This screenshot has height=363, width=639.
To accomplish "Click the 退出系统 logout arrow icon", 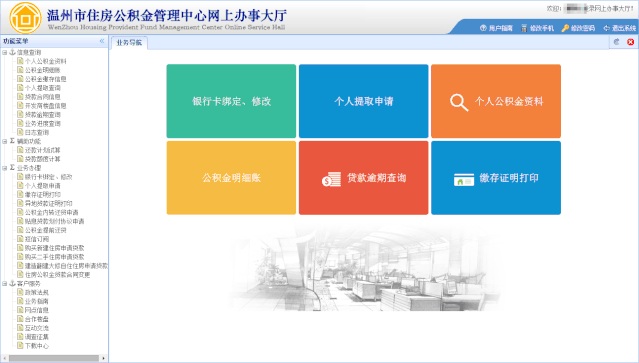I will coord(606,28).
